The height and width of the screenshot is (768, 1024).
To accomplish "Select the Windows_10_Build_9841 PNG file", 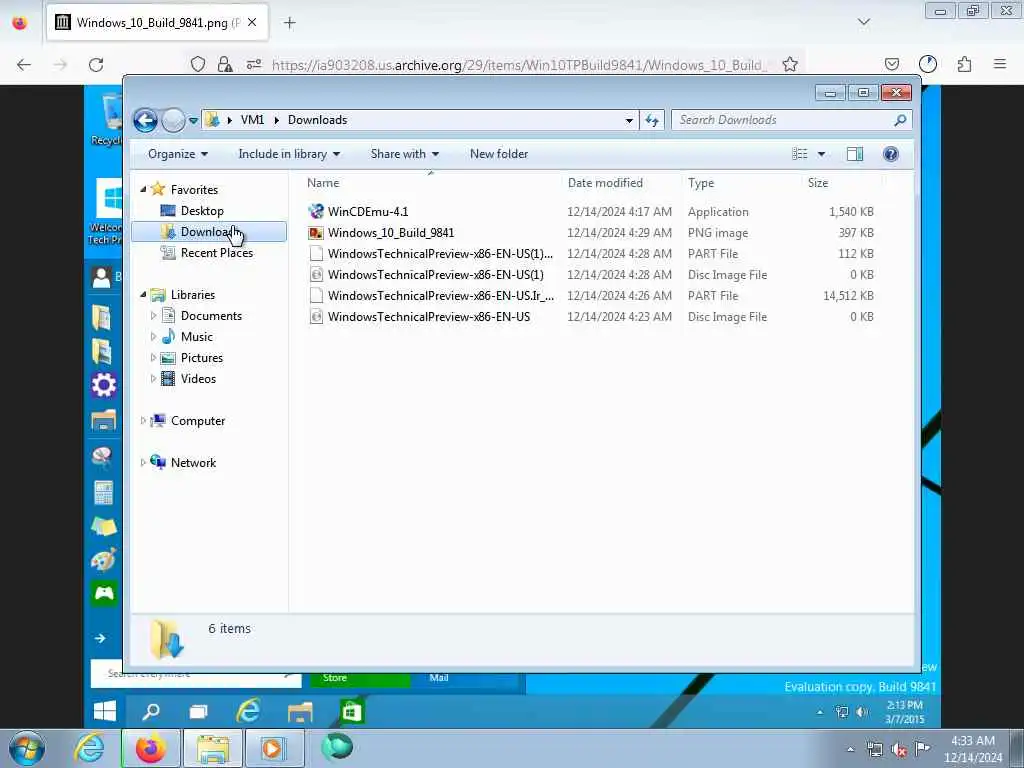I will click(x=591, y=232).
